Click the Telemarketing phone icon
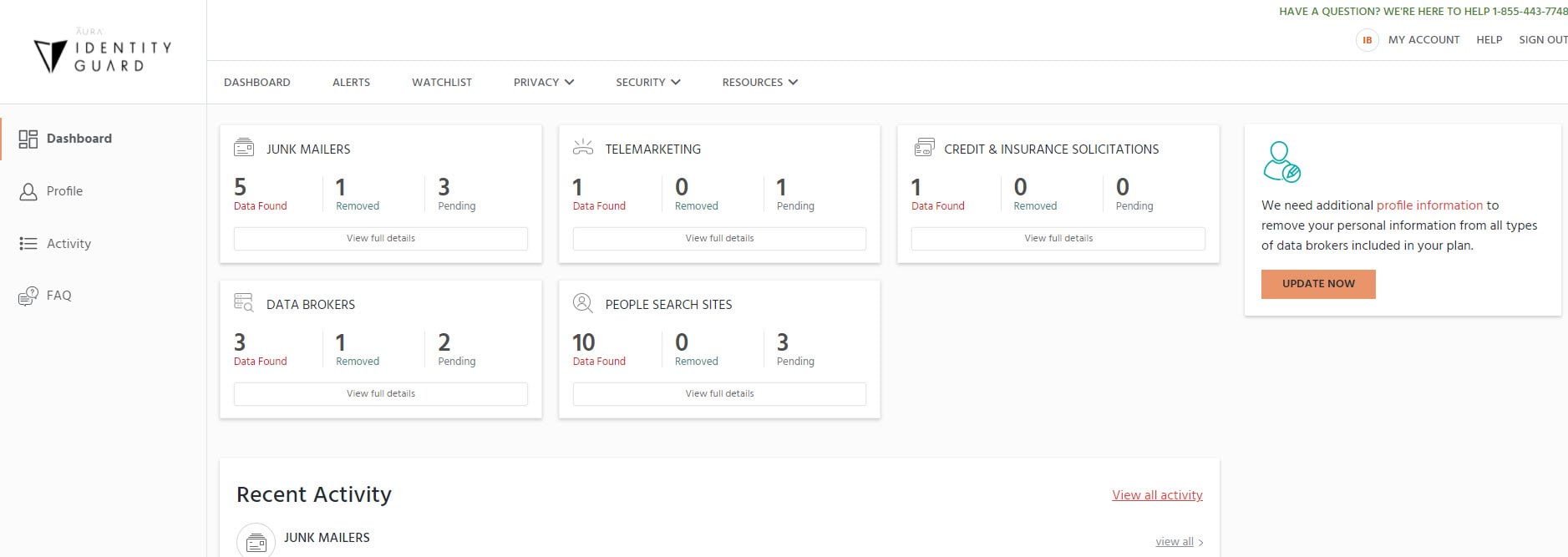Screen dimensions: 1568x557 (x=583, y=148)
